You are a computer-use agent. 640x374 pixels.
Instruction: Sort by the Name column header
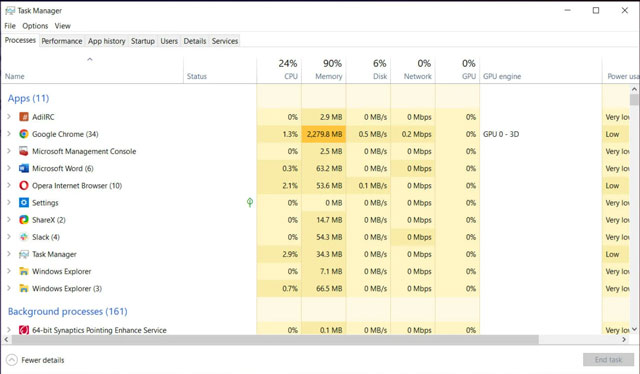[x=92, y=69]
